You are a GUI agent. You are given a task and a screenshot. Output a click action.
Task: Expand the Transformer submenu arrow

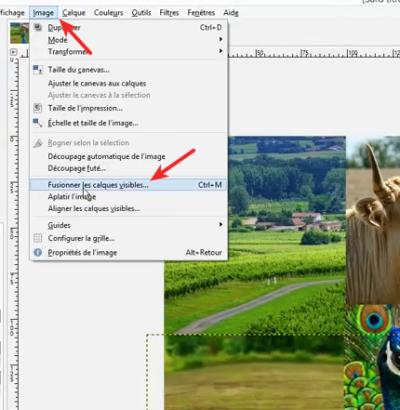tap(220, 51)
